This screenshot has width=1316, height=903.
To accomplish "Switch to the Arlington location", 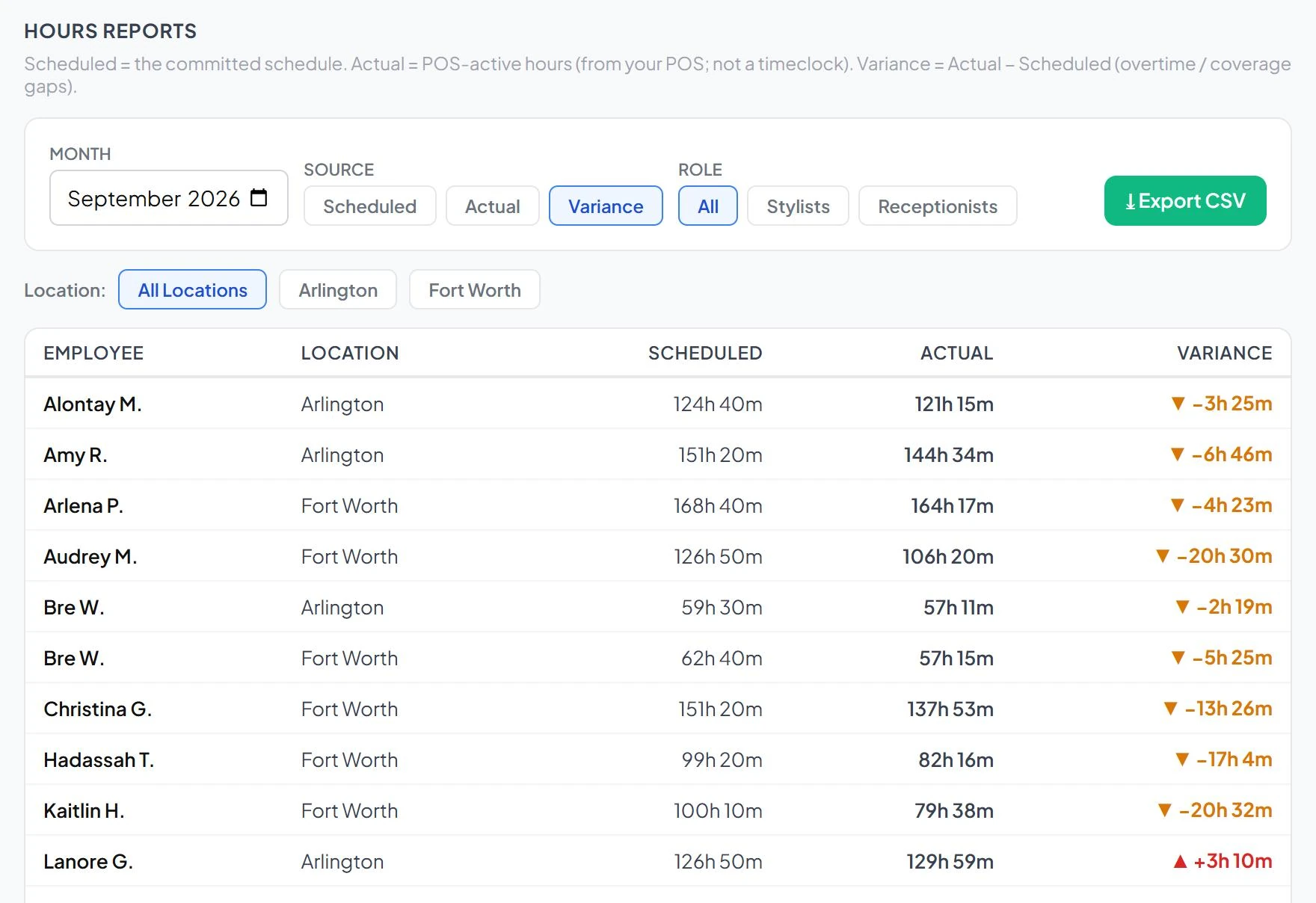I will pyautogui.click(x=338, y=290).
